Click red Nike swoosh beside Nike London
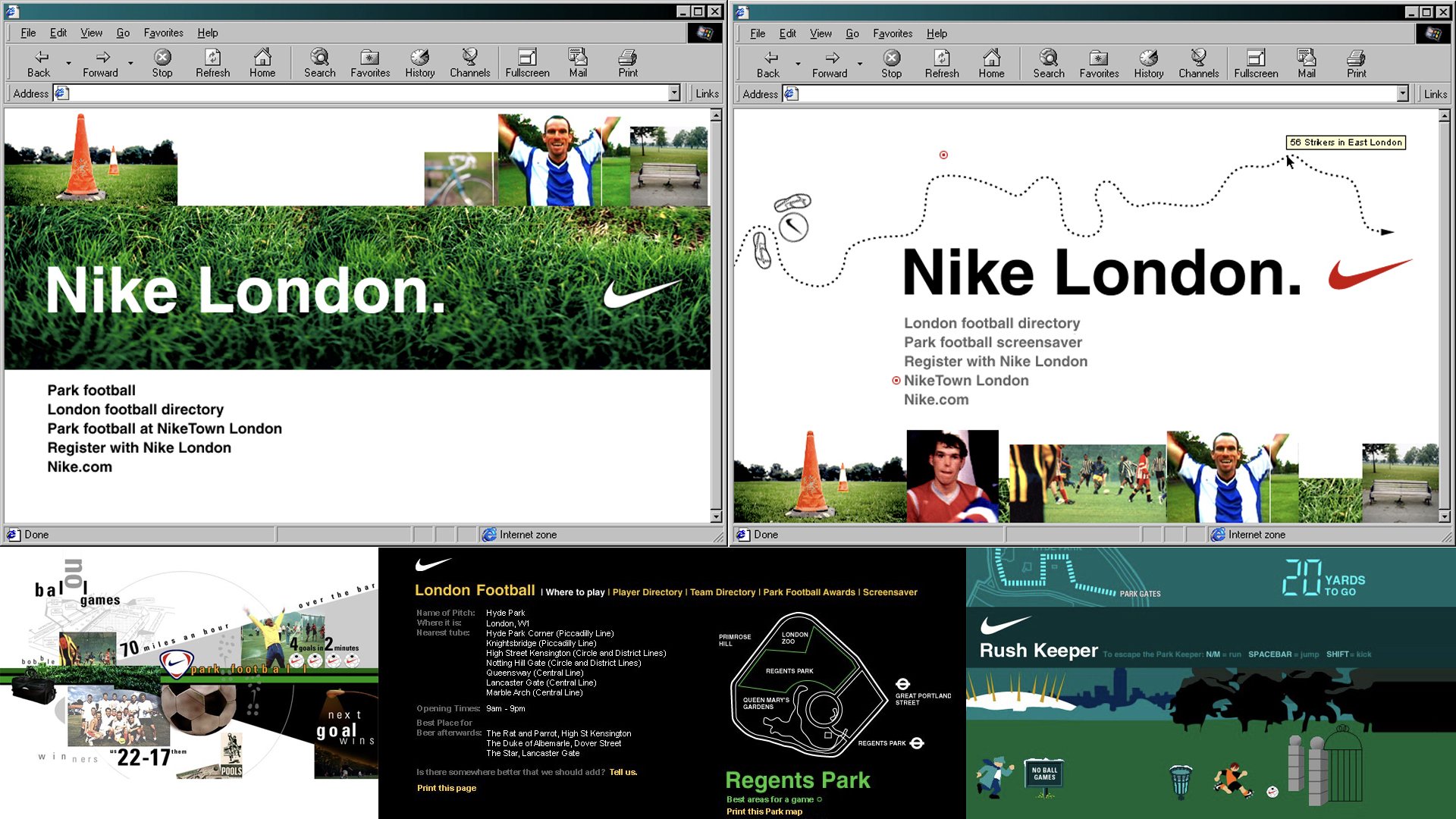This screenshot has height=819, width=1456. click(x=1371, y=274)
